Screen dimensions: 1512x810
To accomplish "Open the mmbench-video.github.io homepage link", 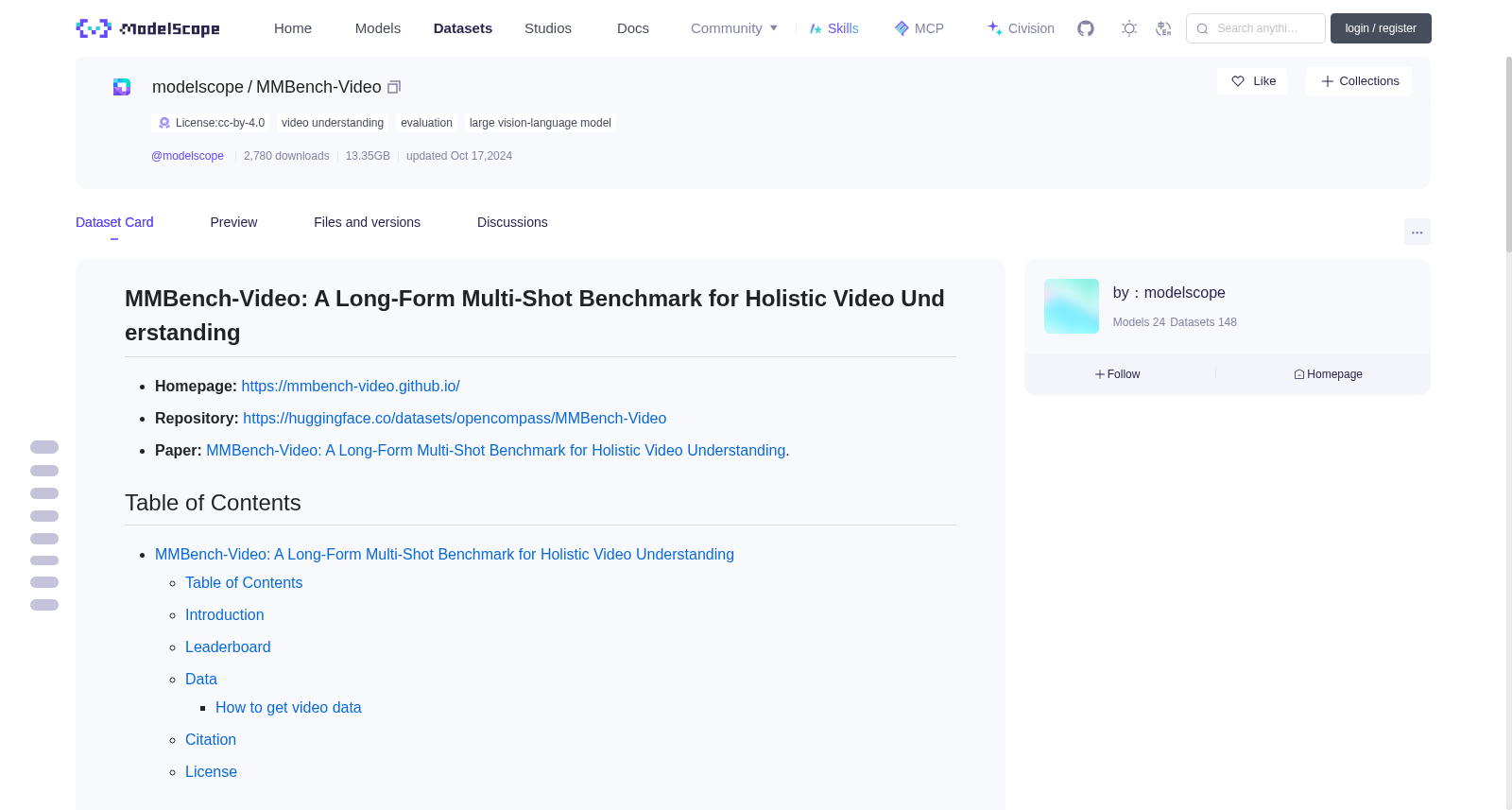I will [351, 386].
